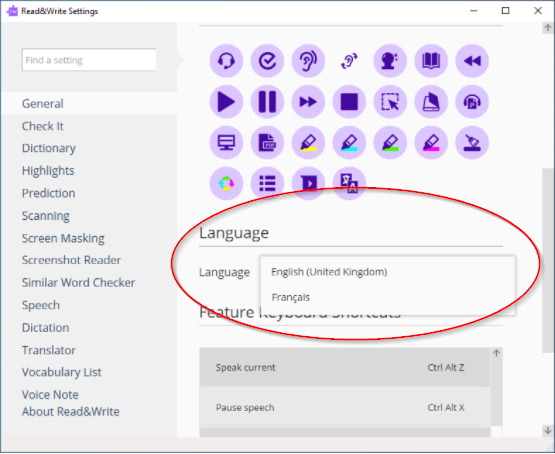The height and width of the screenshot is (454, 555).
Task: Go to Translator settings in the sidebar
Action: (48, 350)
